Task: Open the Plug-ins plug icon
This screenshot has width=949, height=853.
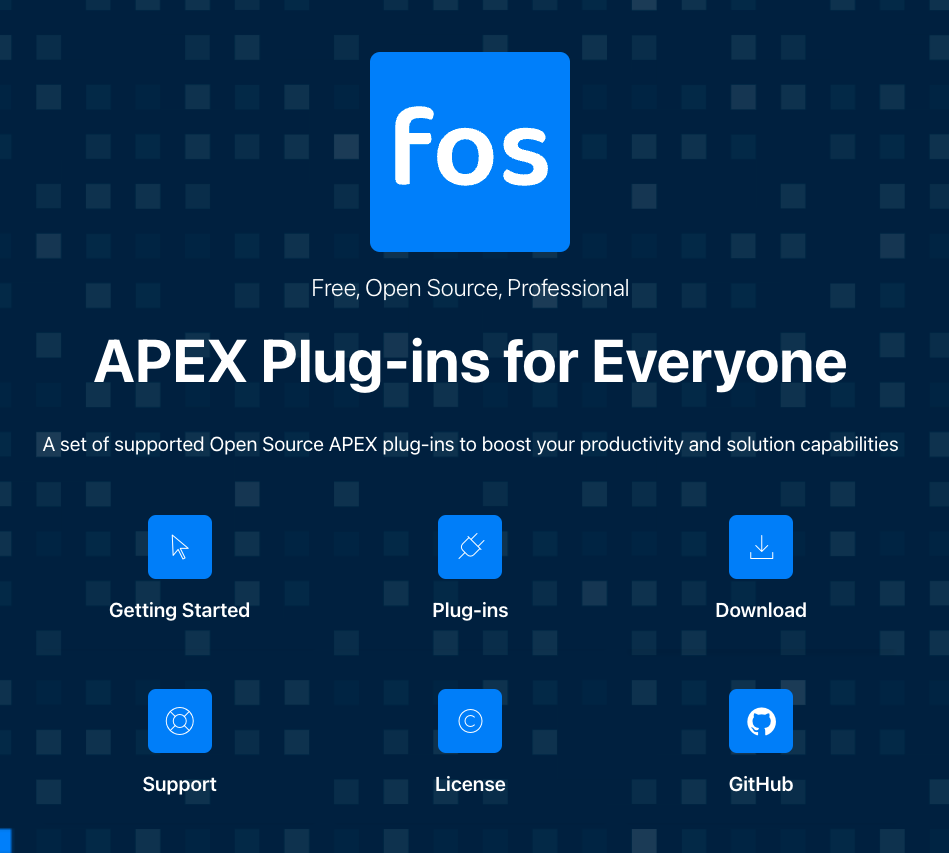Action: coord(470,547)
